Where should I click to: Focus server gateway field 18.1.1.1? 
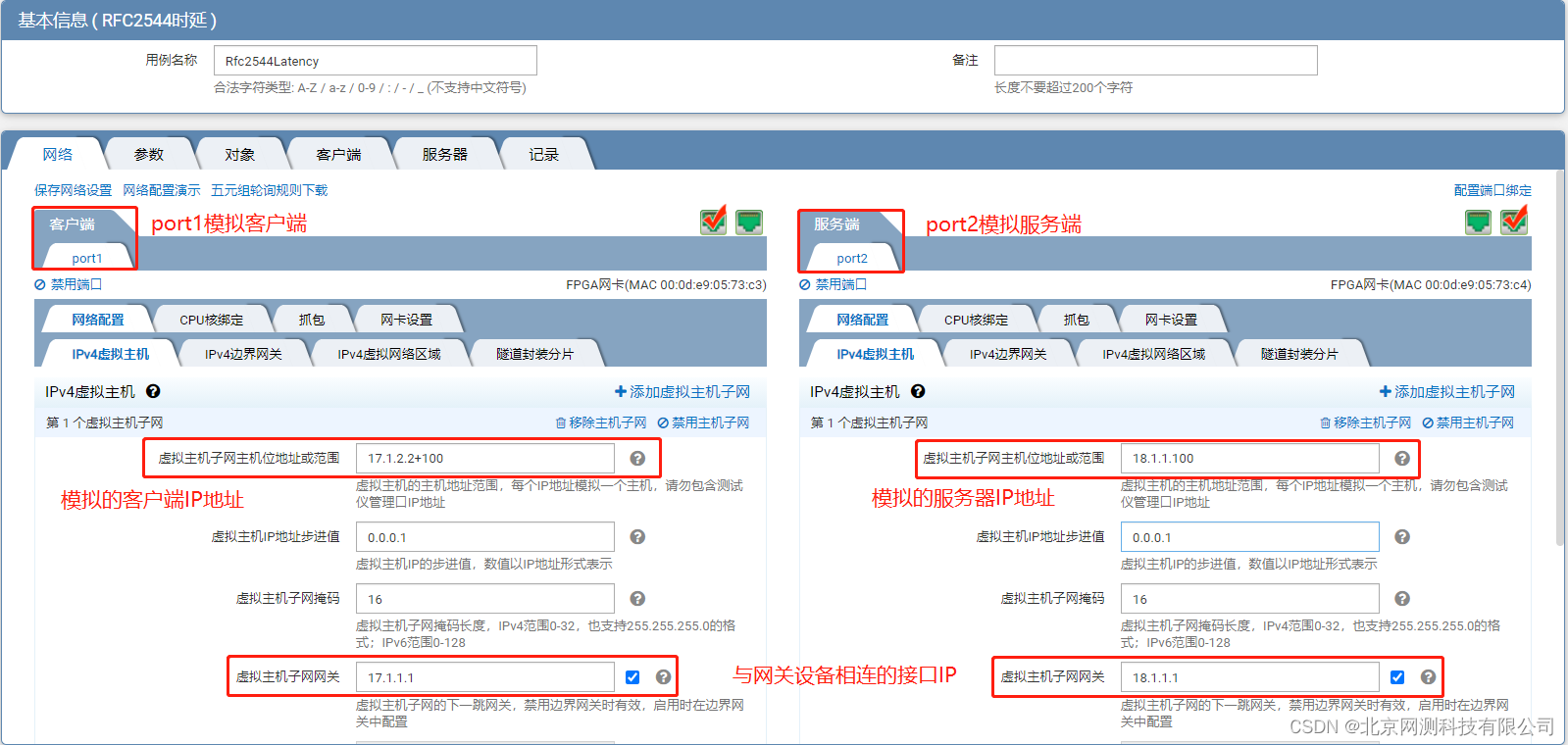1250,677
